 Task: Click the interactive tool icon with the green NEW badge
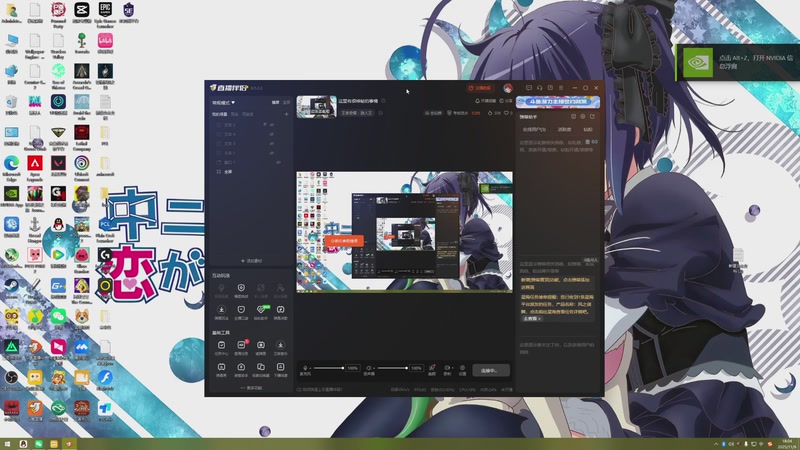pyautogui.click(x=261, y=310)
